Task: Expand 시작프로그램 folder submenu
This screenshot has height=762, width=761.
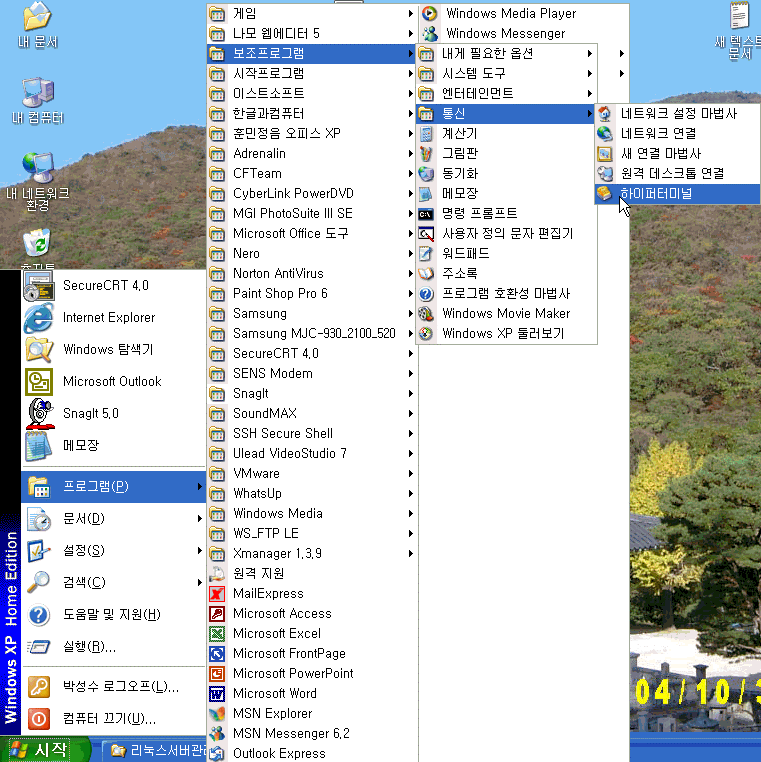Action: pos(311,73)
